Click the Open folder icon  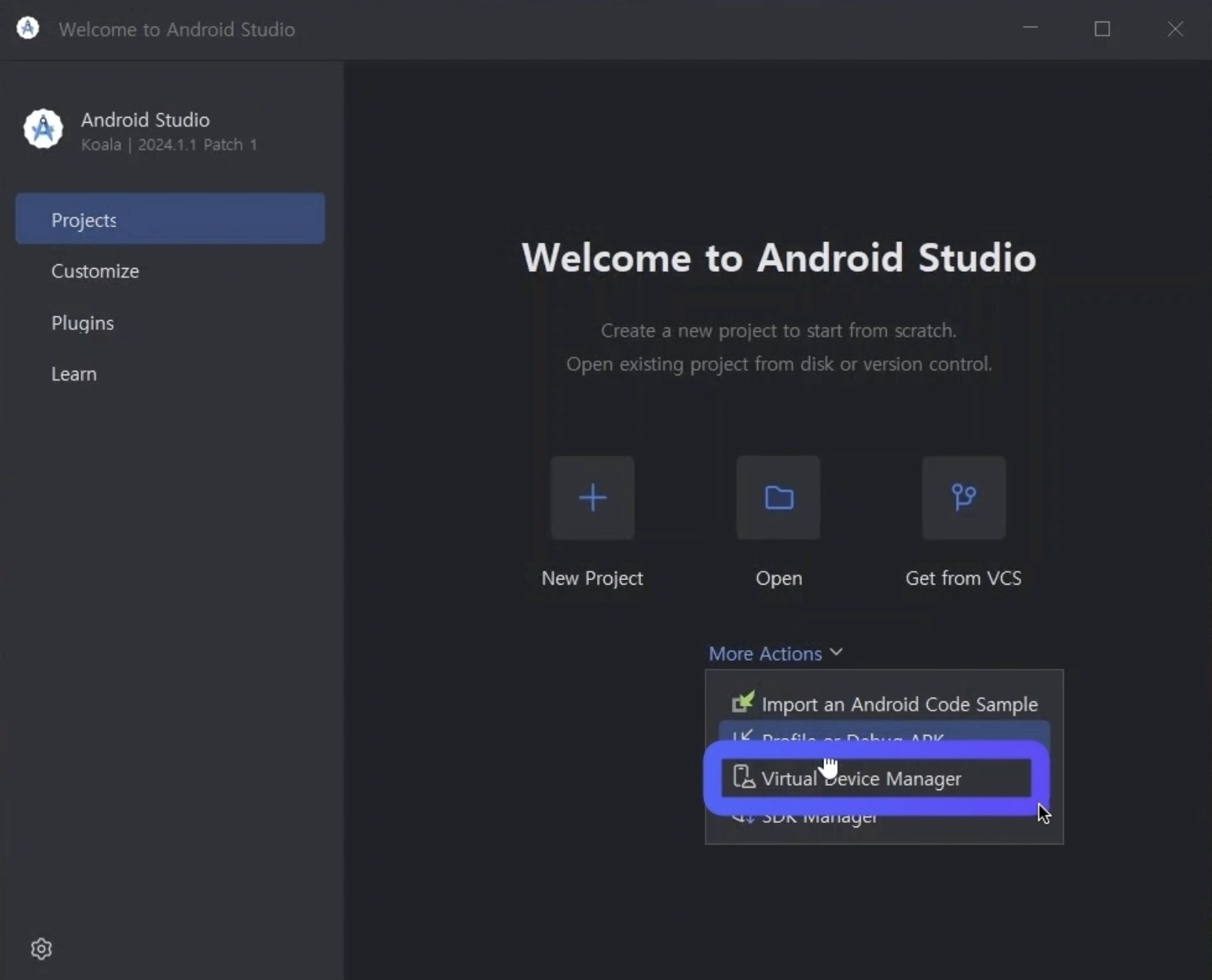click(x=778, y=497)
